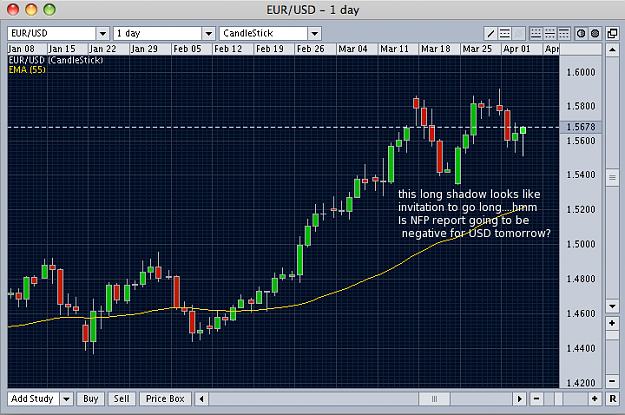
Task: Pick the solid-middle line style icon
Action: tap(550, 33)
